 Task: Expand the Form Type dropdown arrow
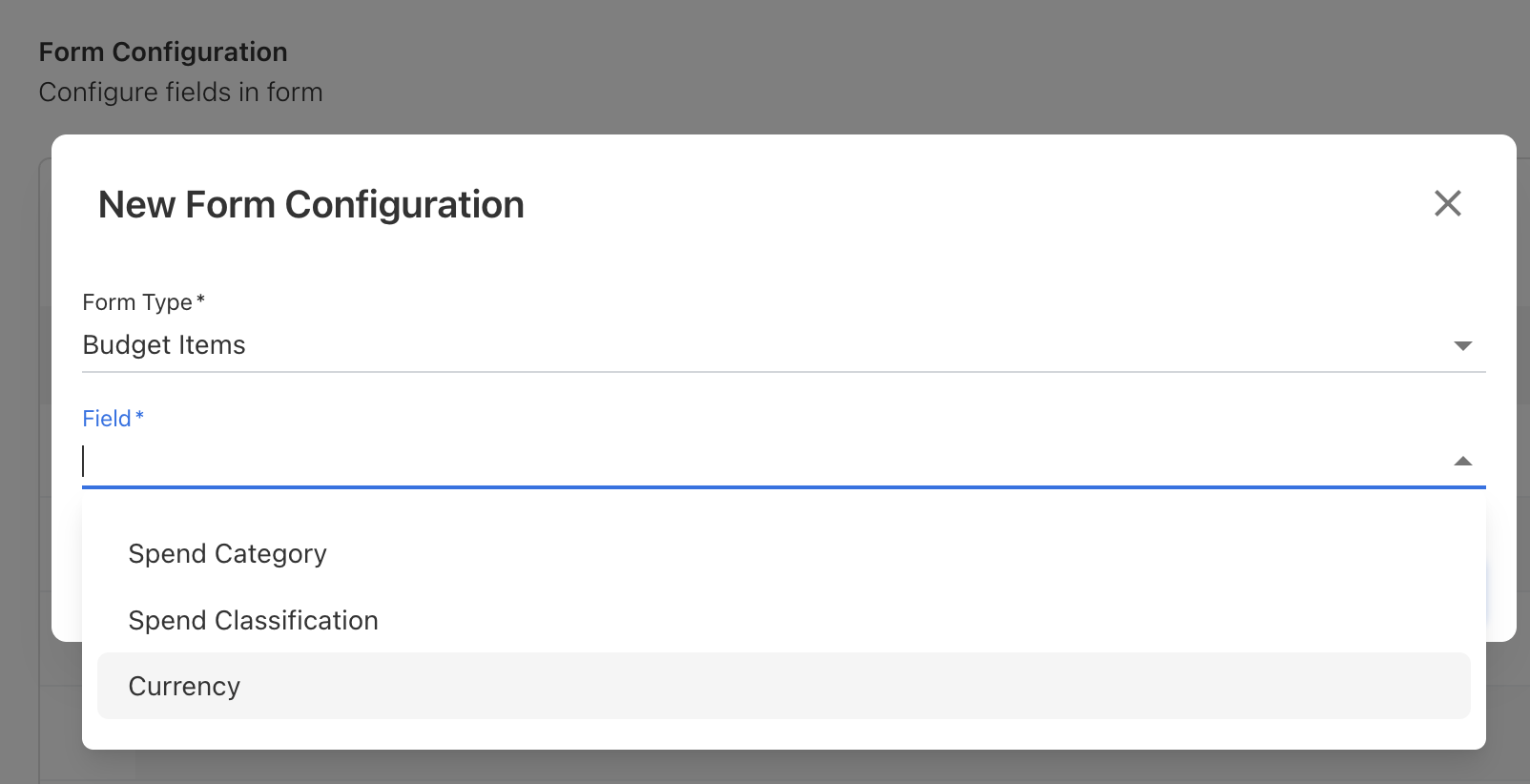pyautogui.click(x=1462, y=345)
